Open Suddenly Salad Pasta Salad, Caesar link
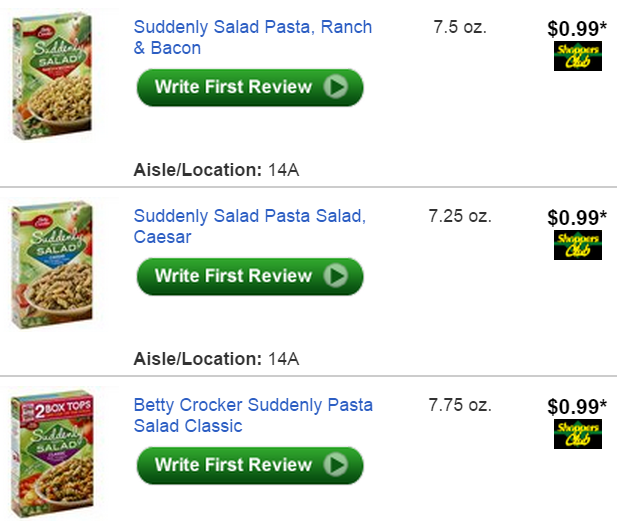This screenshot has height=530, width=617. (250, 226)
